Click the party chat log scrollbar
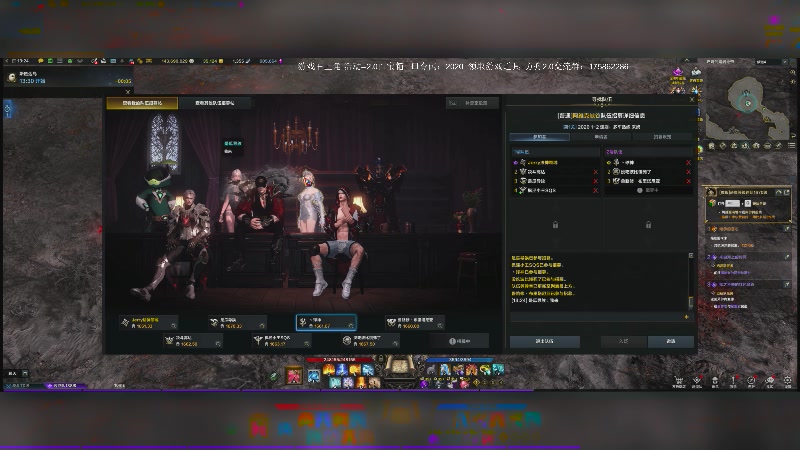Screen dimensions: 800x450 pos(691,301)
